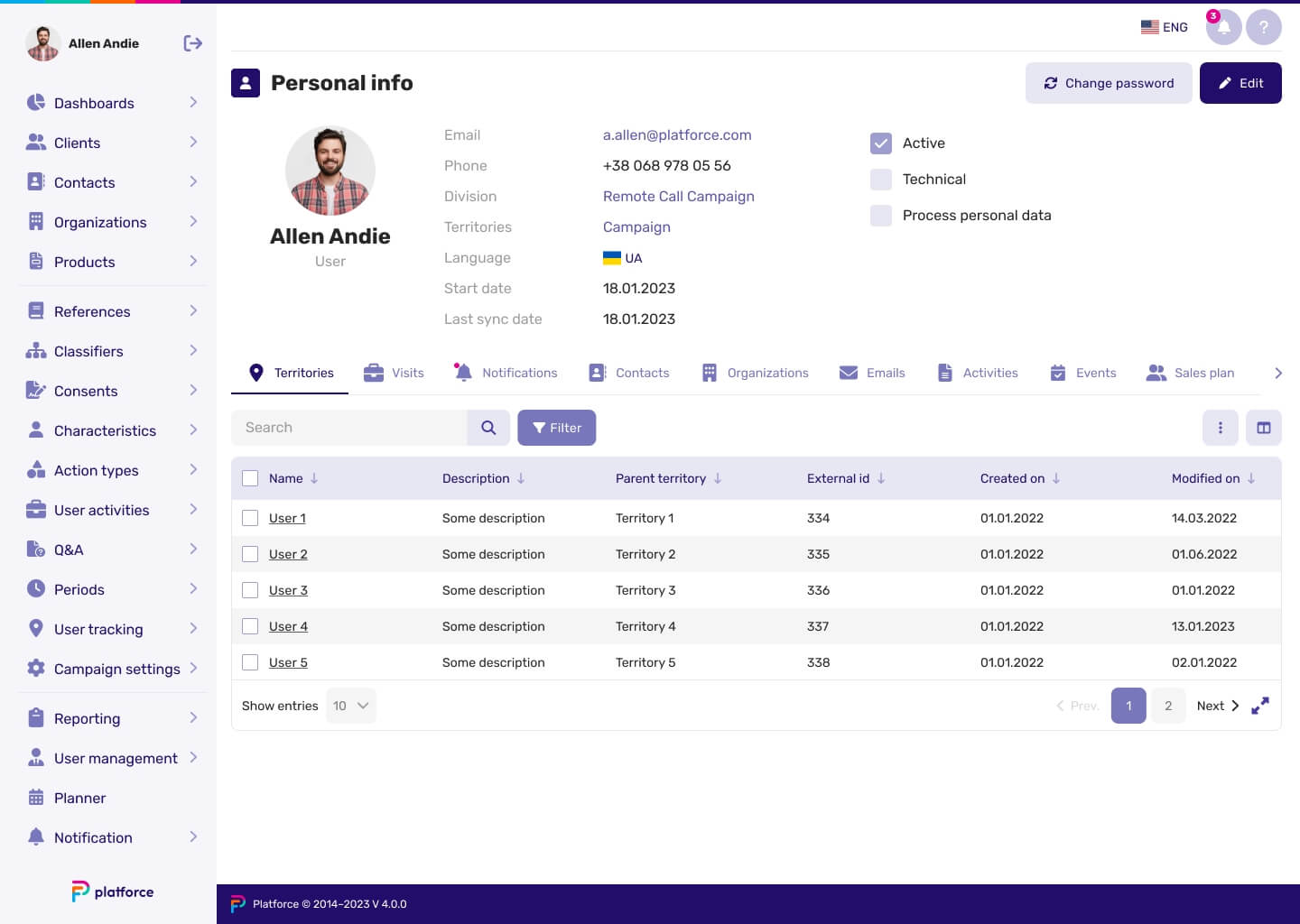
Task: Check the Technical checkbox
Action: point(881,179)
